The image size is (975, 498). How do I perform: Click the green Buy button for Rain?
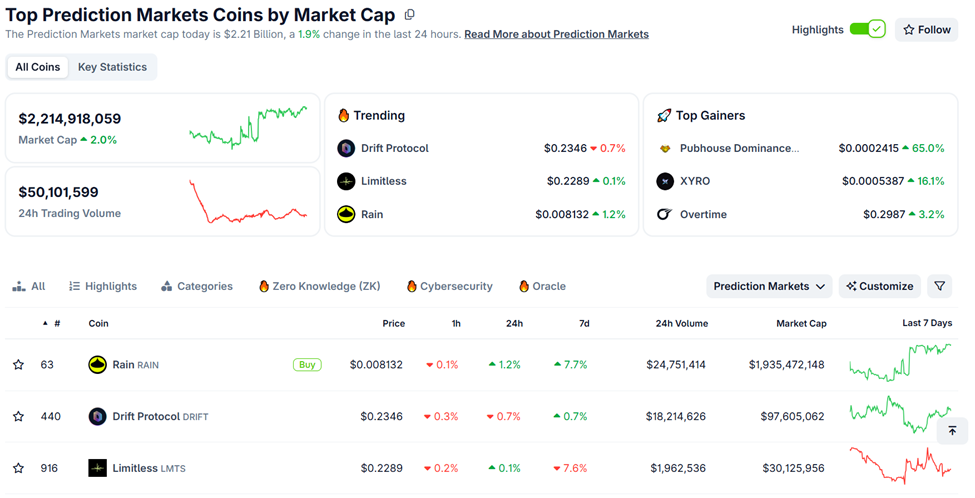pos(307,365)
